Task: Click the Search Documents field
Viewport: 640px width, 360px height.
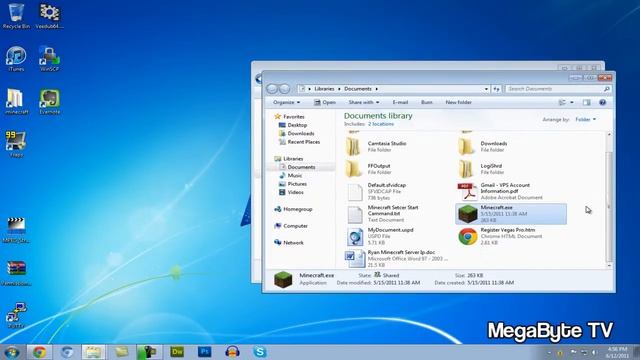Action: [558, 89]
